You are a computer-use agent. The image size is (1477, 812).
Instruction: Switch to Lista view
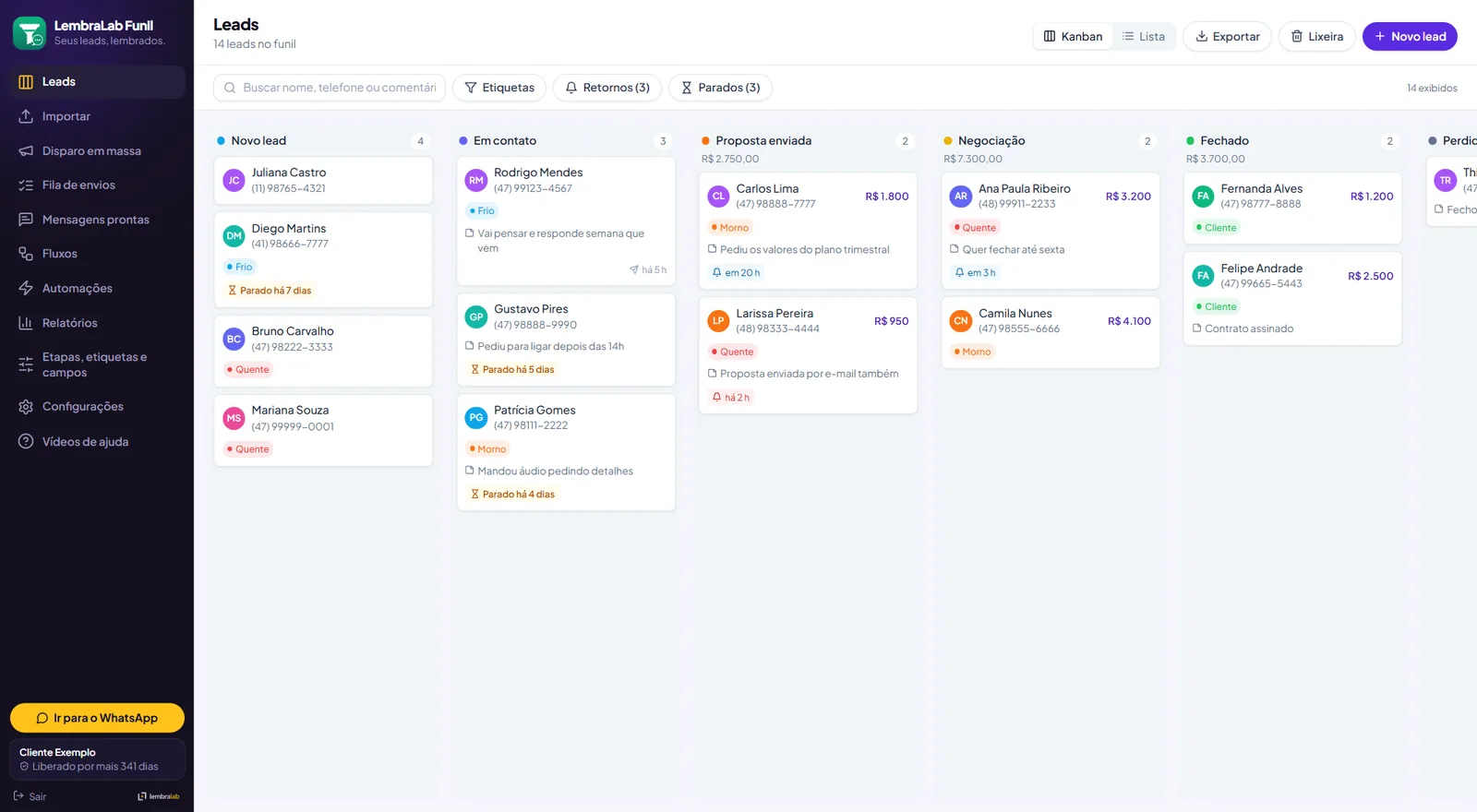coord(1144,37)
